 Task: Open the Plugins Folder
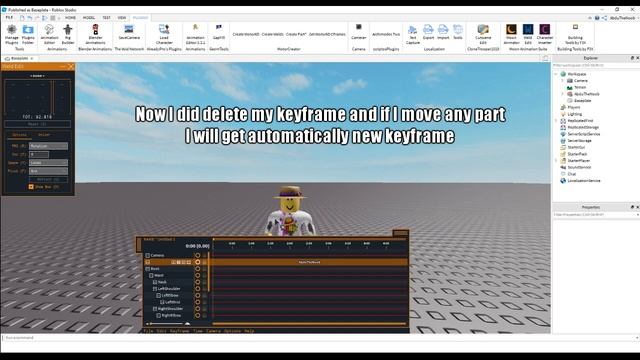28,34
